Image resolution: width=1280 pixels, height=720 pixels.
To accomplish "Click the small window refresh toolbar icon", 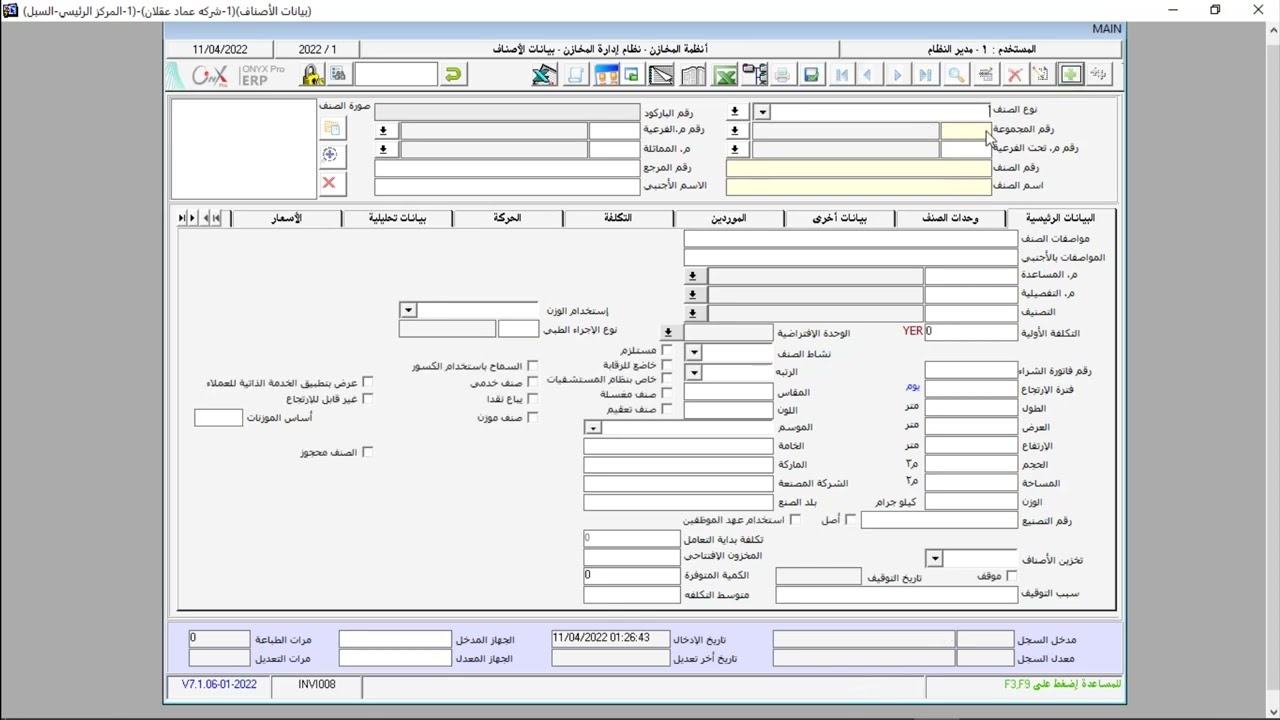I will 632,75.
